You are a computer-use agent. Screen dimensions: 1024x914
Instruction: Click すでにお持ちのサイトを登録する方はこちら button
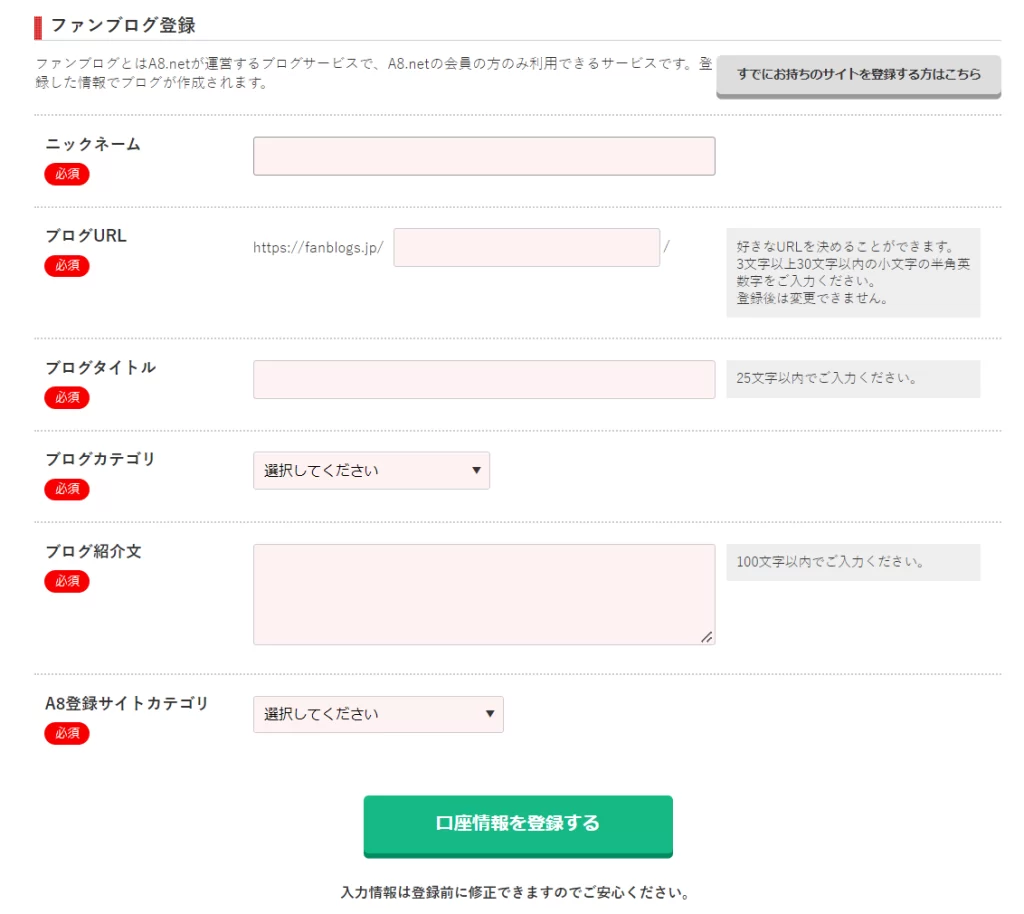coord(858,75)
